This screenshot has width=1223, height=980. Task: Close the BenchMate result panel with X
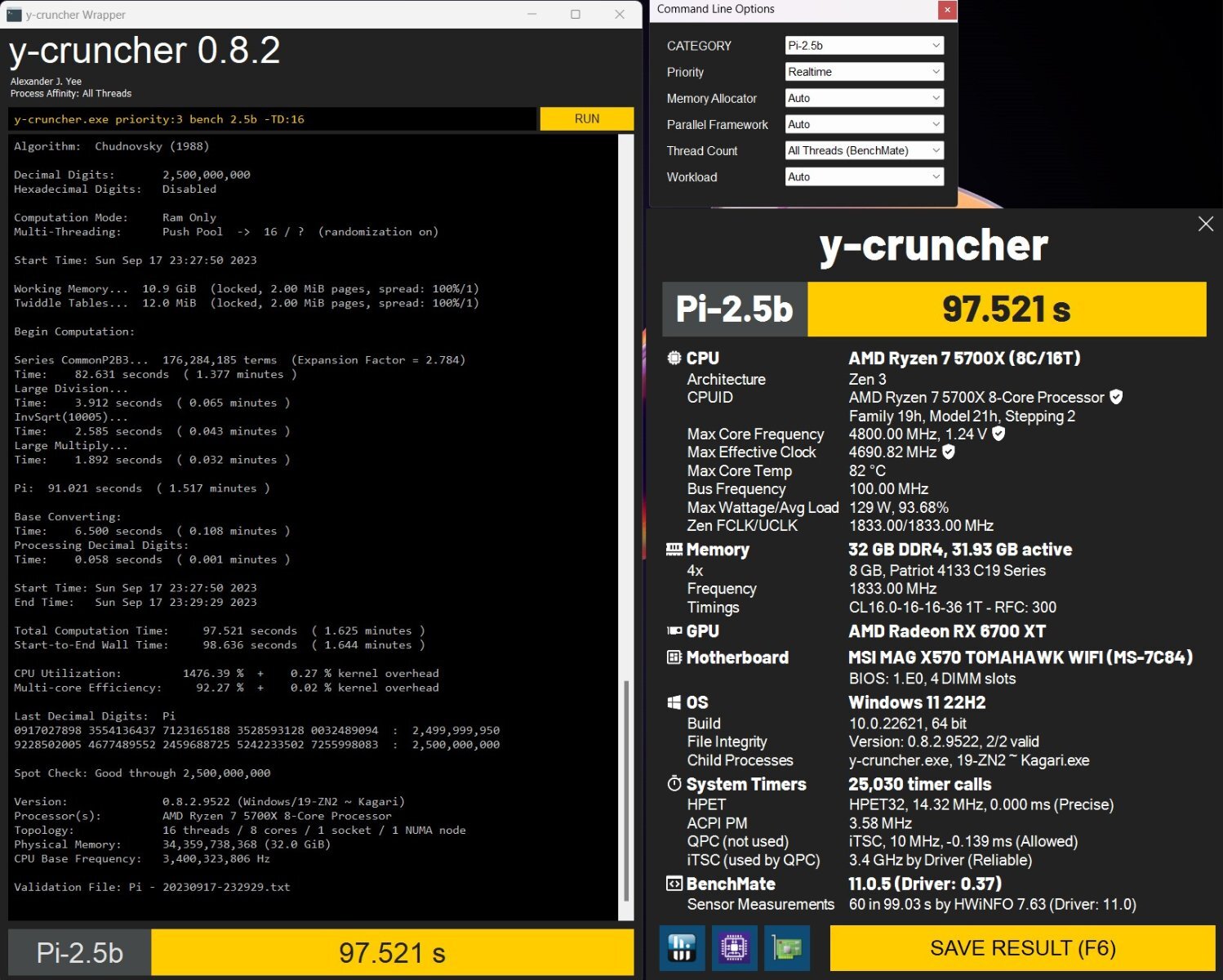tap(1206, 224)
